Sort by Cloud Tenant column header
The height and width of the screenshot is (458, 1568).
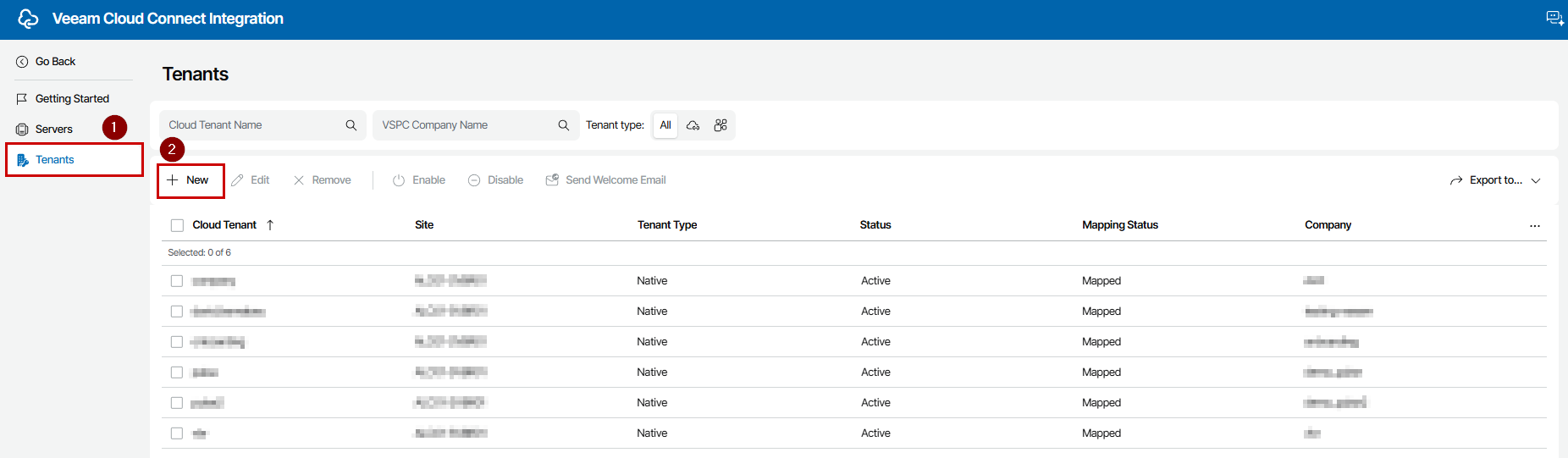224,225
